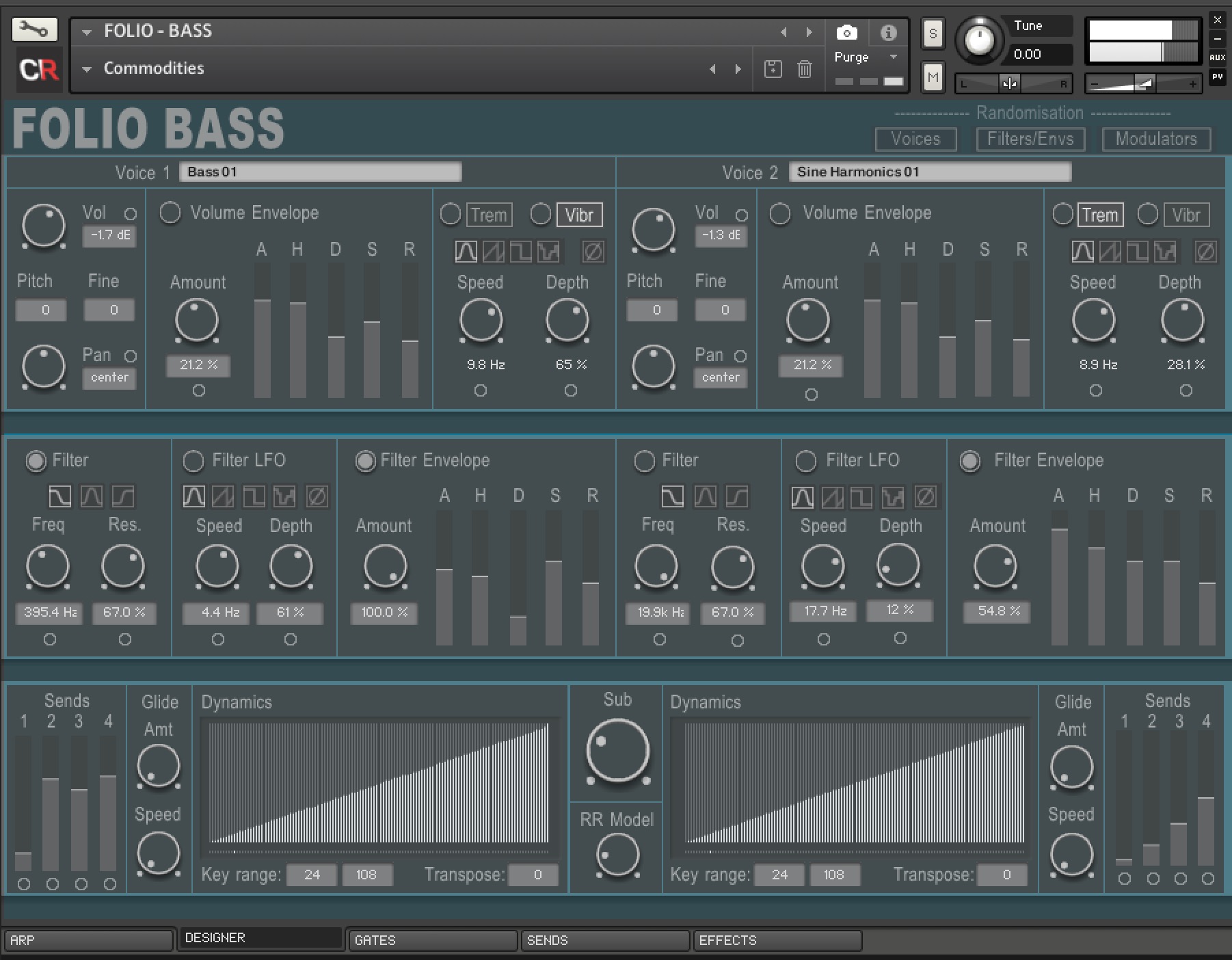Select high-pass filter type for Voice 1 Filter
1232x960 pixels.
[123, 496]
